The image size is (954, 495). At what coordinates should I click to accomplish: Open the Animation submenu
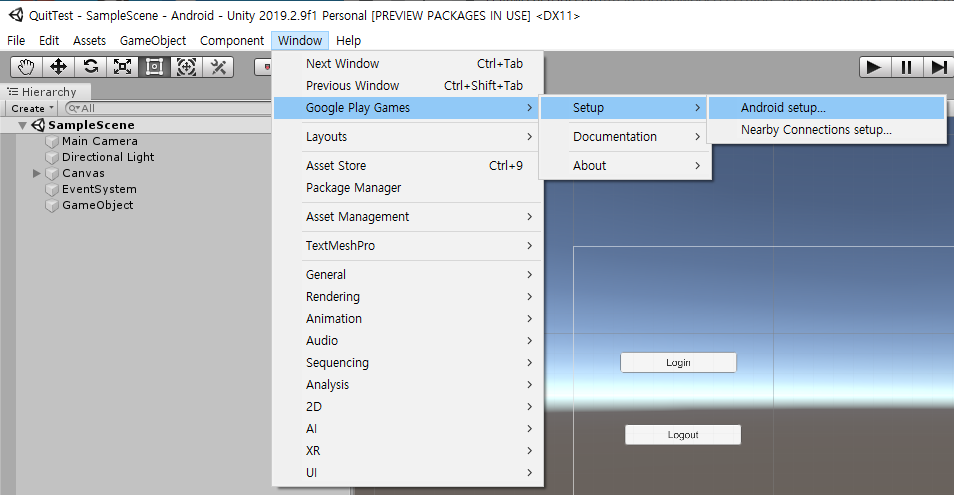(408, 319)
